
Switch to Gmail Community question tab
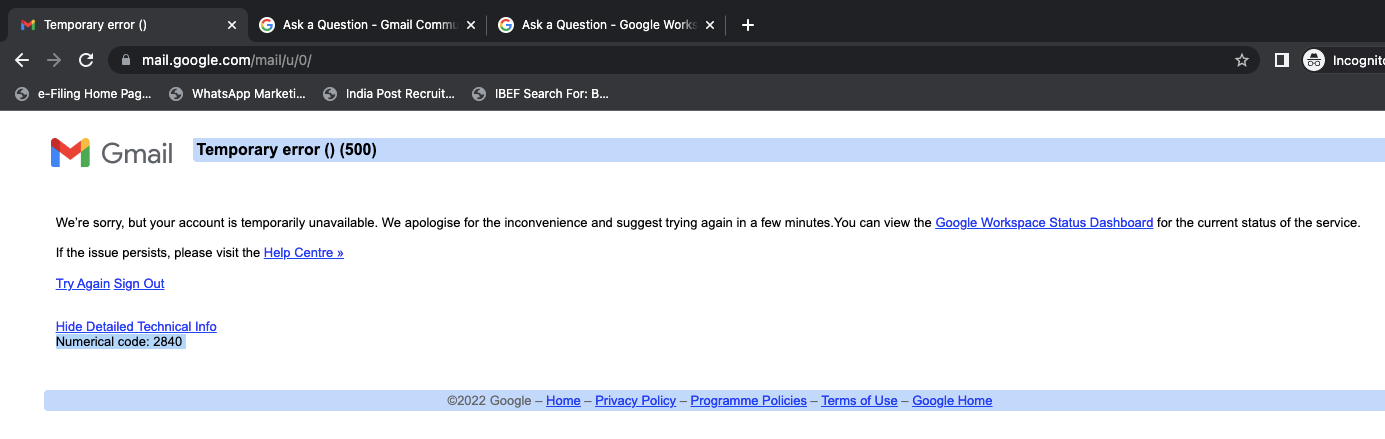[360, 25]
